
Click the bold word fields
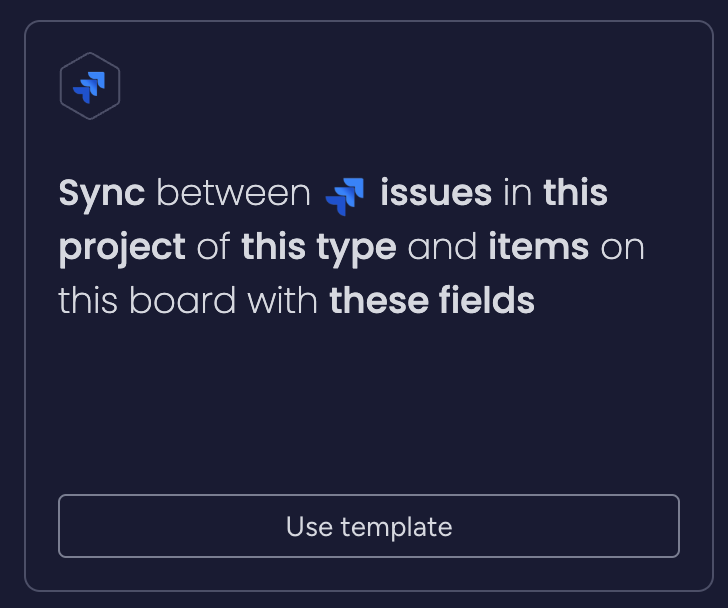(487, 300)
